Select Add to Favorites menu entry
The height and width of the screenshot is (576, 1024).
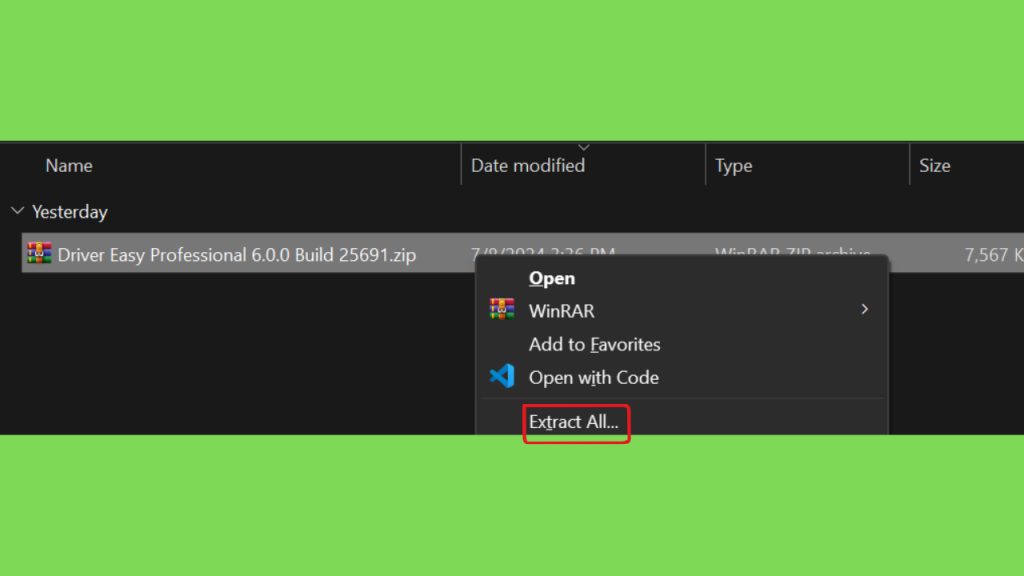tap(594, 344)
